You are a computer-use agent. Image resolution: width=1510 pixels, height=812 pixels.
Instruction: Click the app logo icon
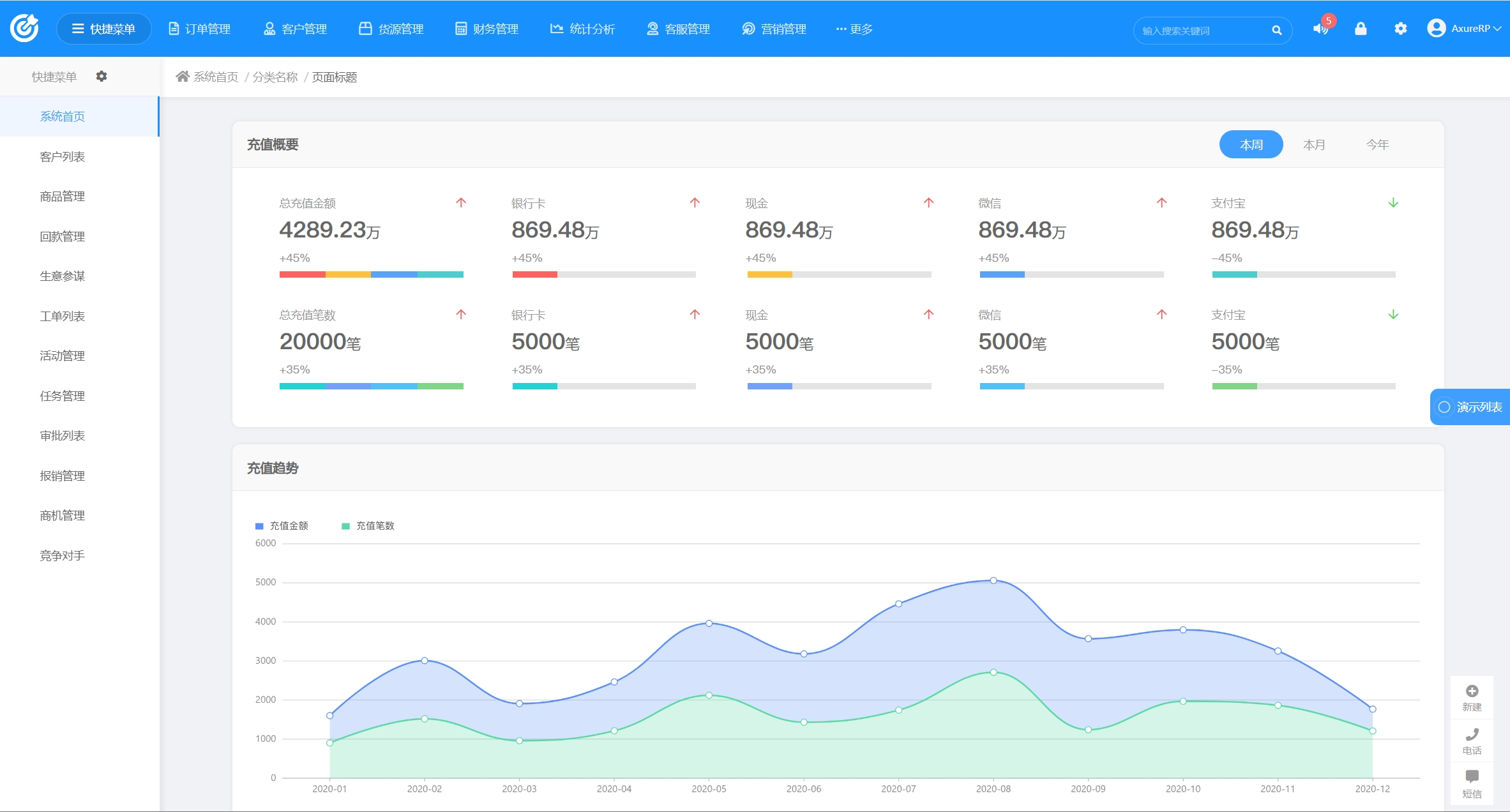(x=24, y=28)
